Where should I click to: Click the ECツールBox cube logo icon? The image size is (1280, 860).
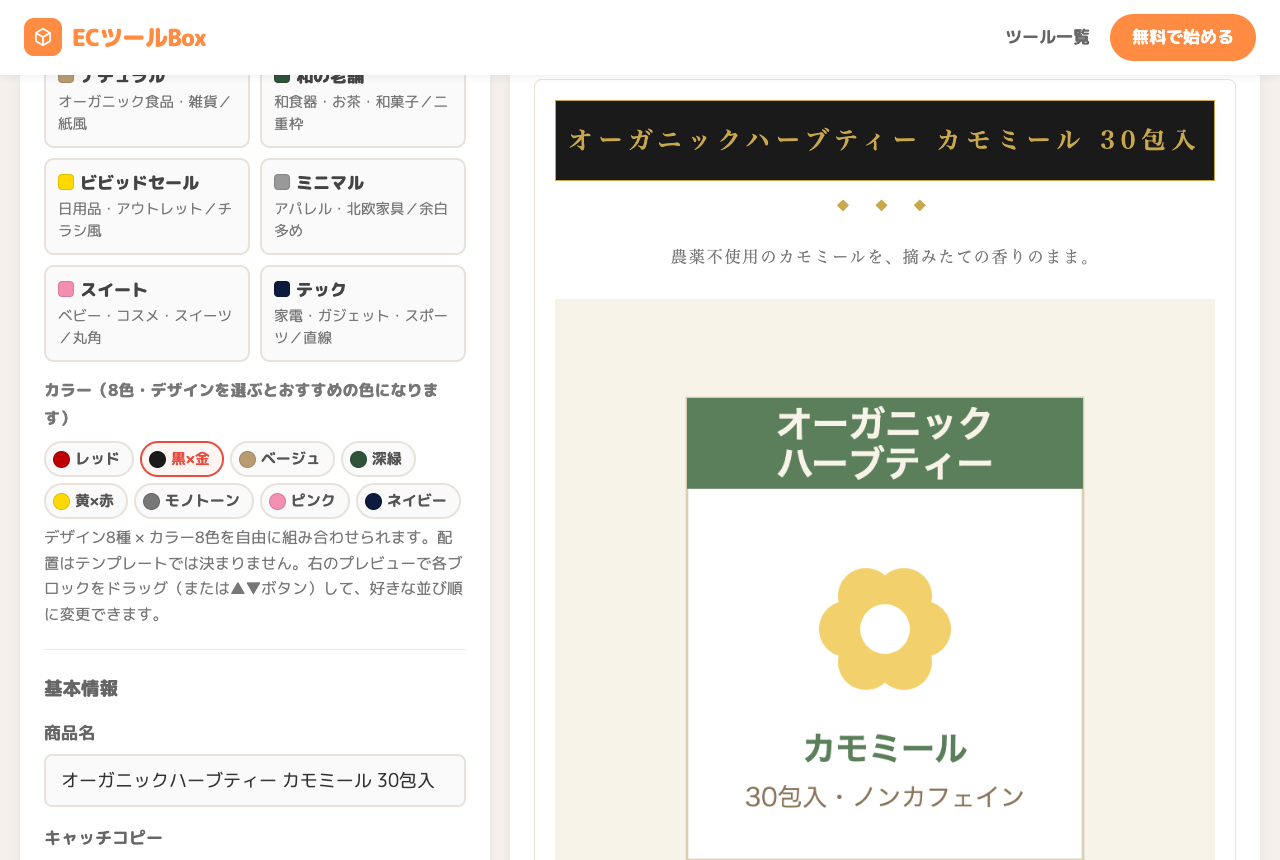tap(43, 37)
